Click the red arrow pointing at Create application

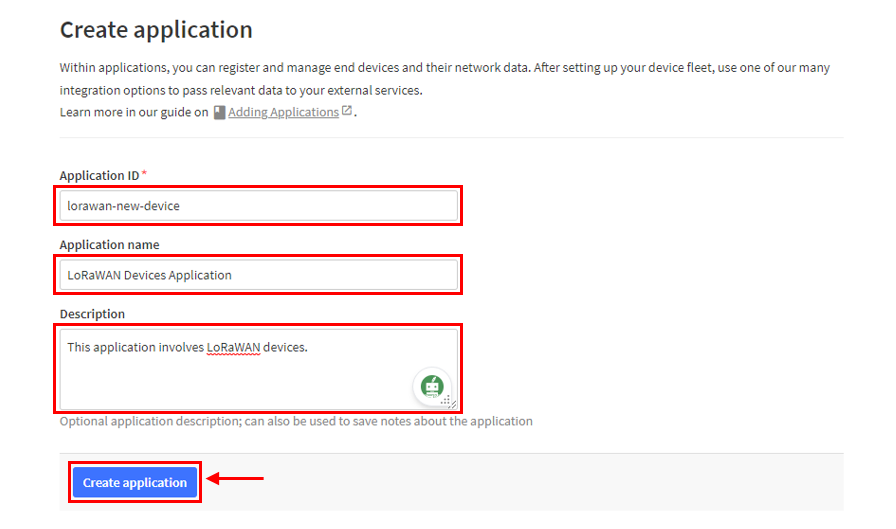[235, 478]
